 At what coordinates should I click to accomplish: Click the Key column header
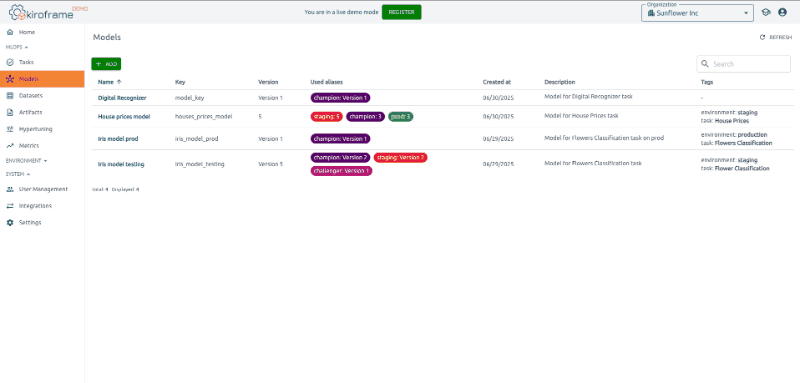(180, 82)
